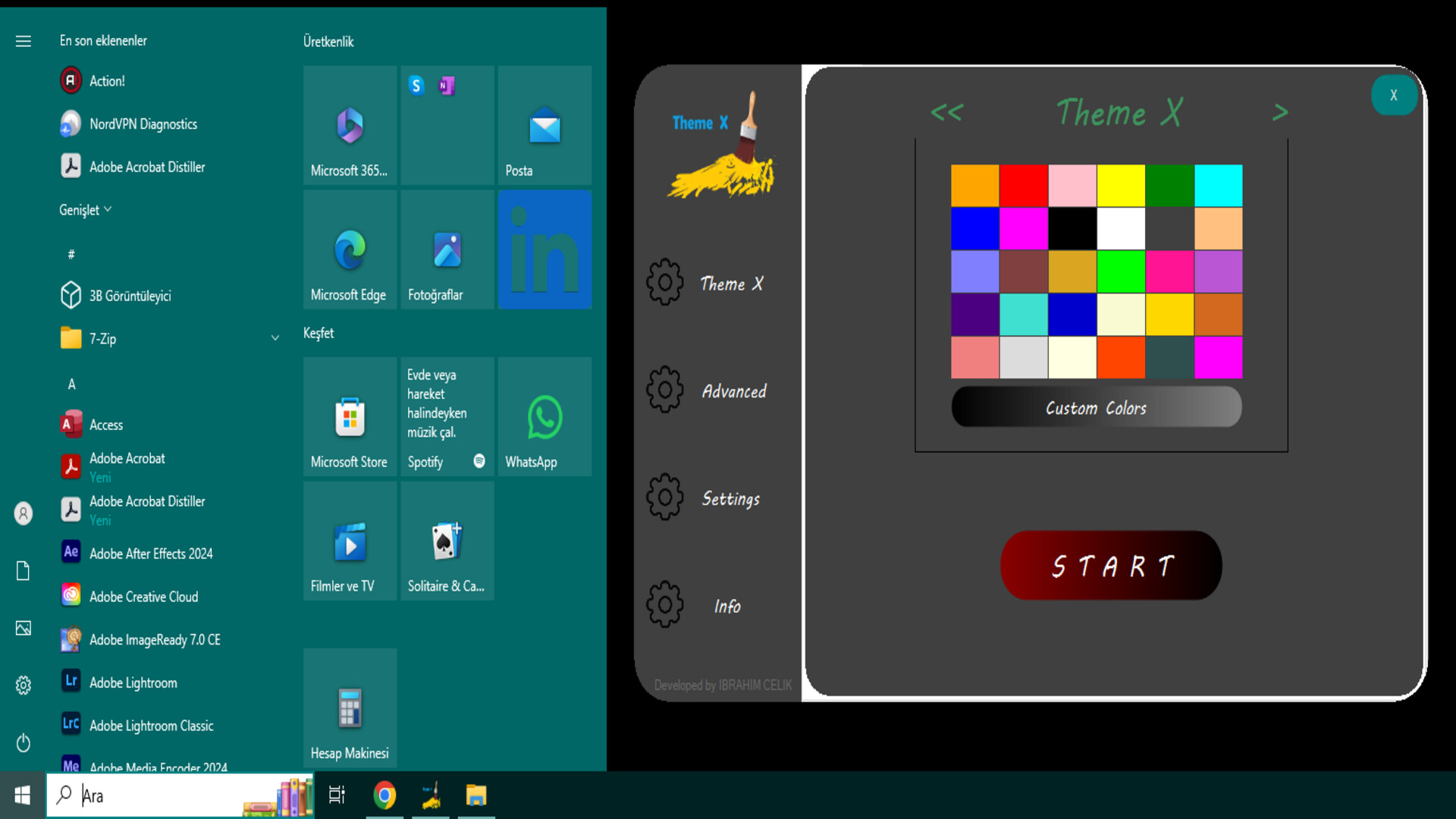Open Task View in the taskbar
Screen dimensions: 1456x819
(x=337, y=795)
